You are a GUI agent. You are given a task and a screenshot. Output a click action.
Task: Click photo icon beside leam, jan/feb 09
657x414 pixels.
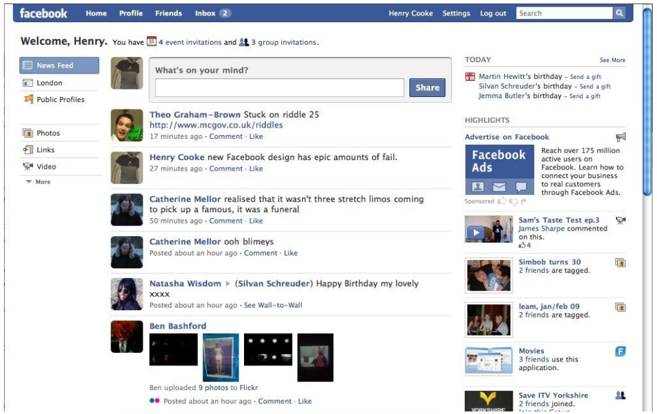620,307
